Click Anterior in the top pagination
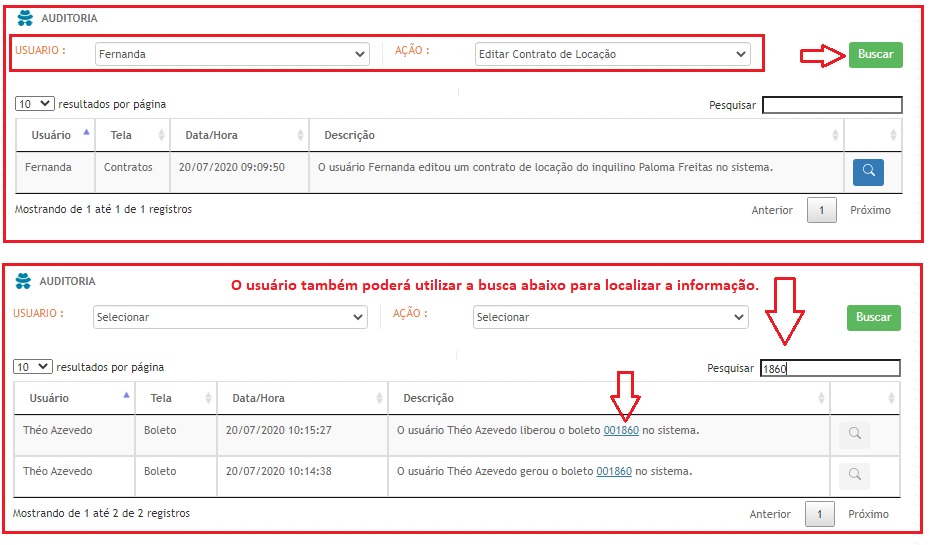932x545 pixels. (x=771, y=210)
